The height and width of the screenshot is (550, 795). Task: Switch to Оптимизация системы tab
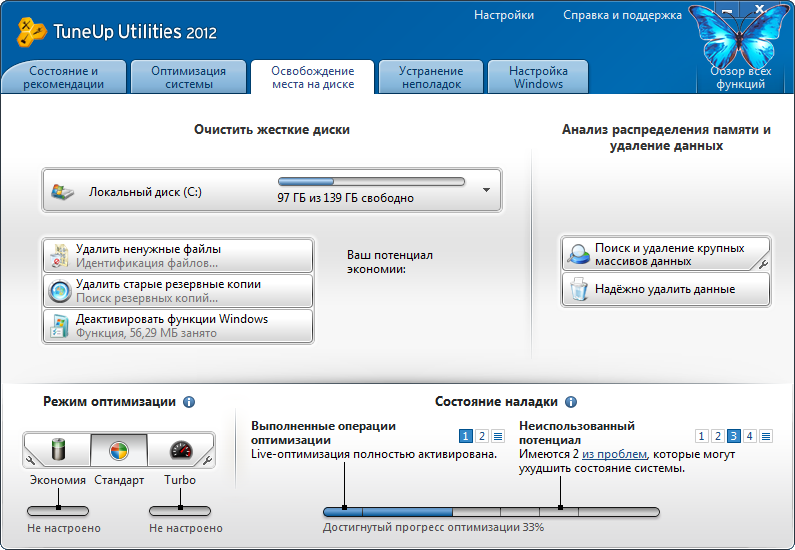pos(189,77)
